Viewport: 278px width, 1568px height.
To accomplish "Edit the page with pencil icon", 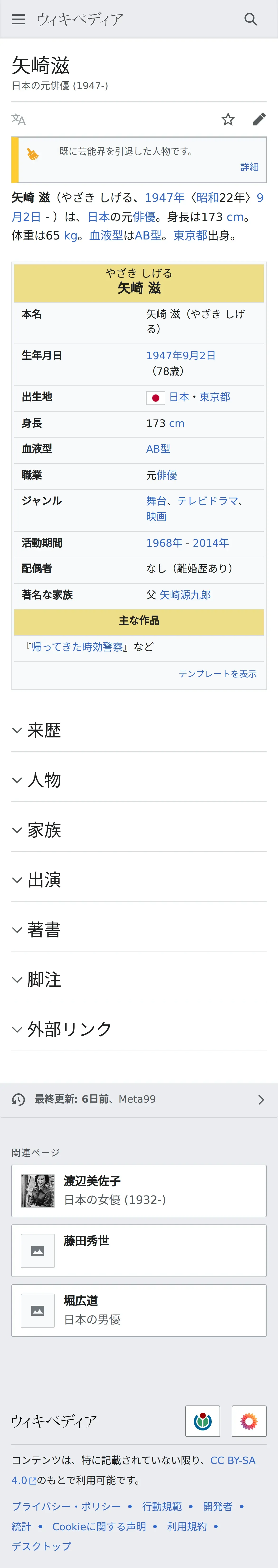I will click(259, 119).
